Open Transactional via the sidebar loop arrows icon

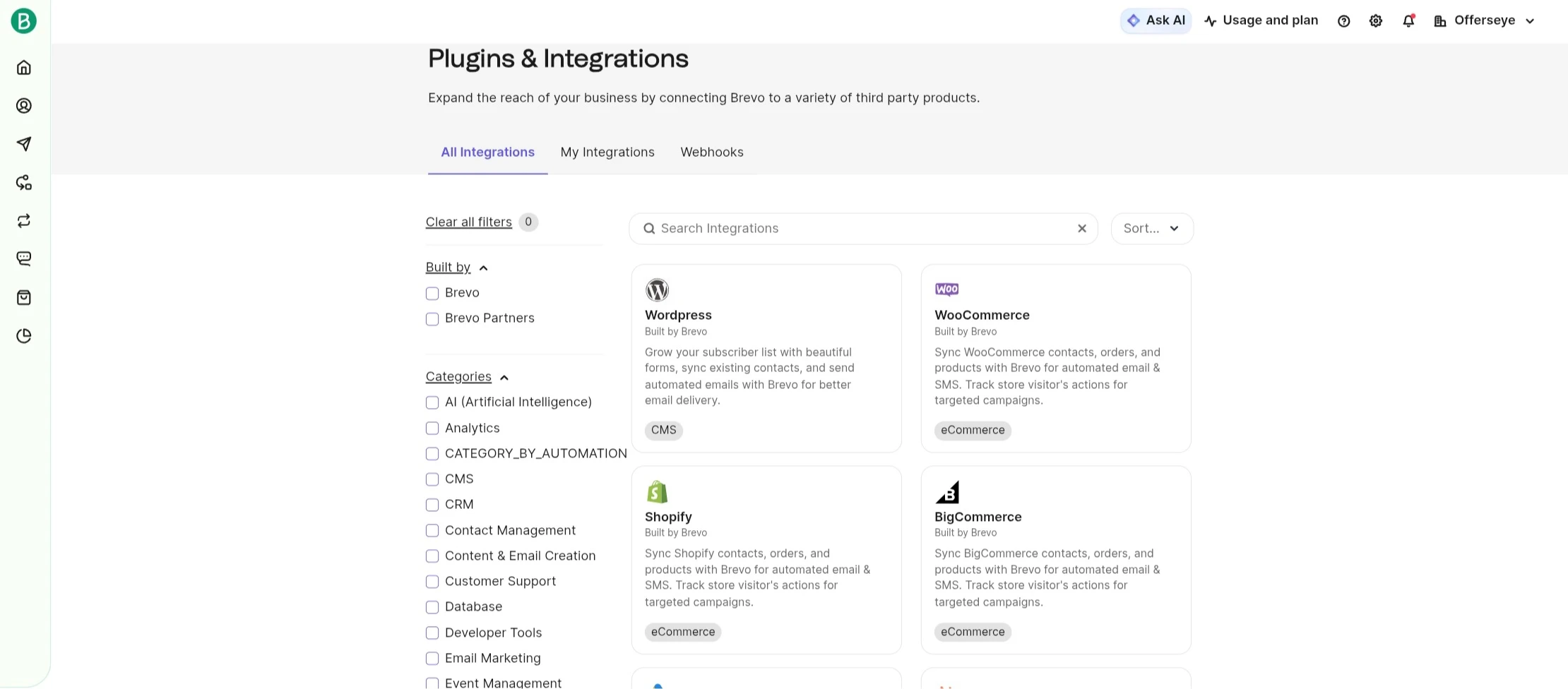24,221
